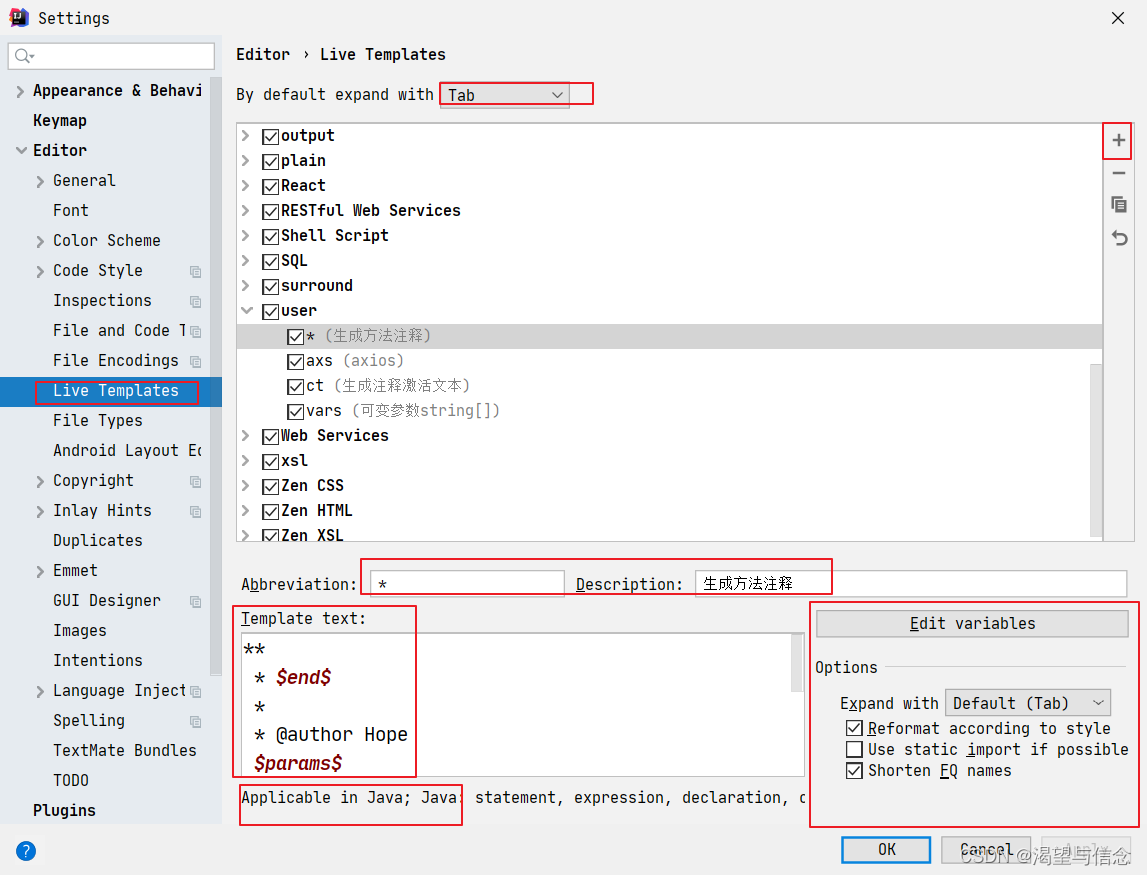
Task: Open the Font settings page
Action: (71, 211)
